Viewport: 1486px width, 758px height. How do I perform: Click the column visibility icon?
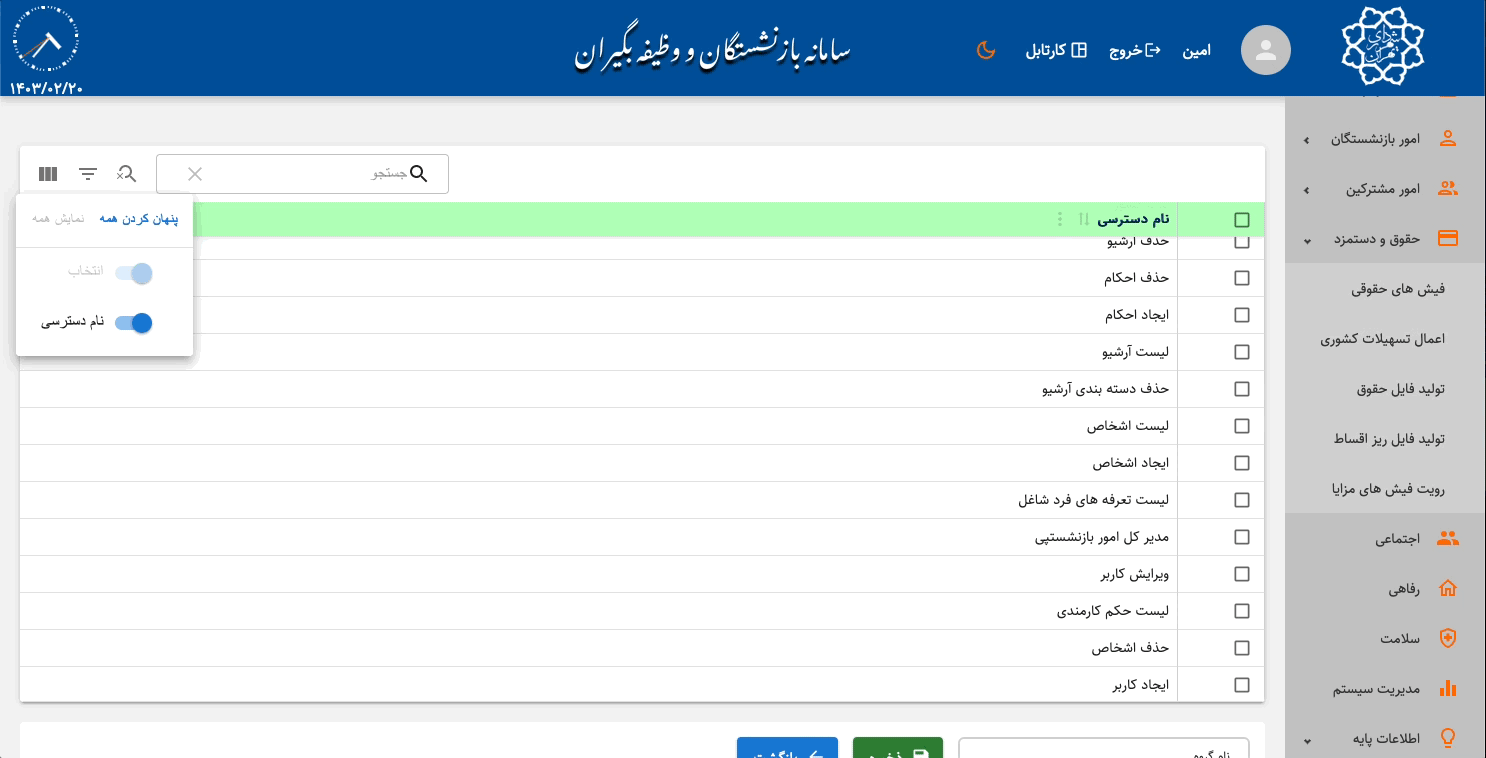[48, 174]
